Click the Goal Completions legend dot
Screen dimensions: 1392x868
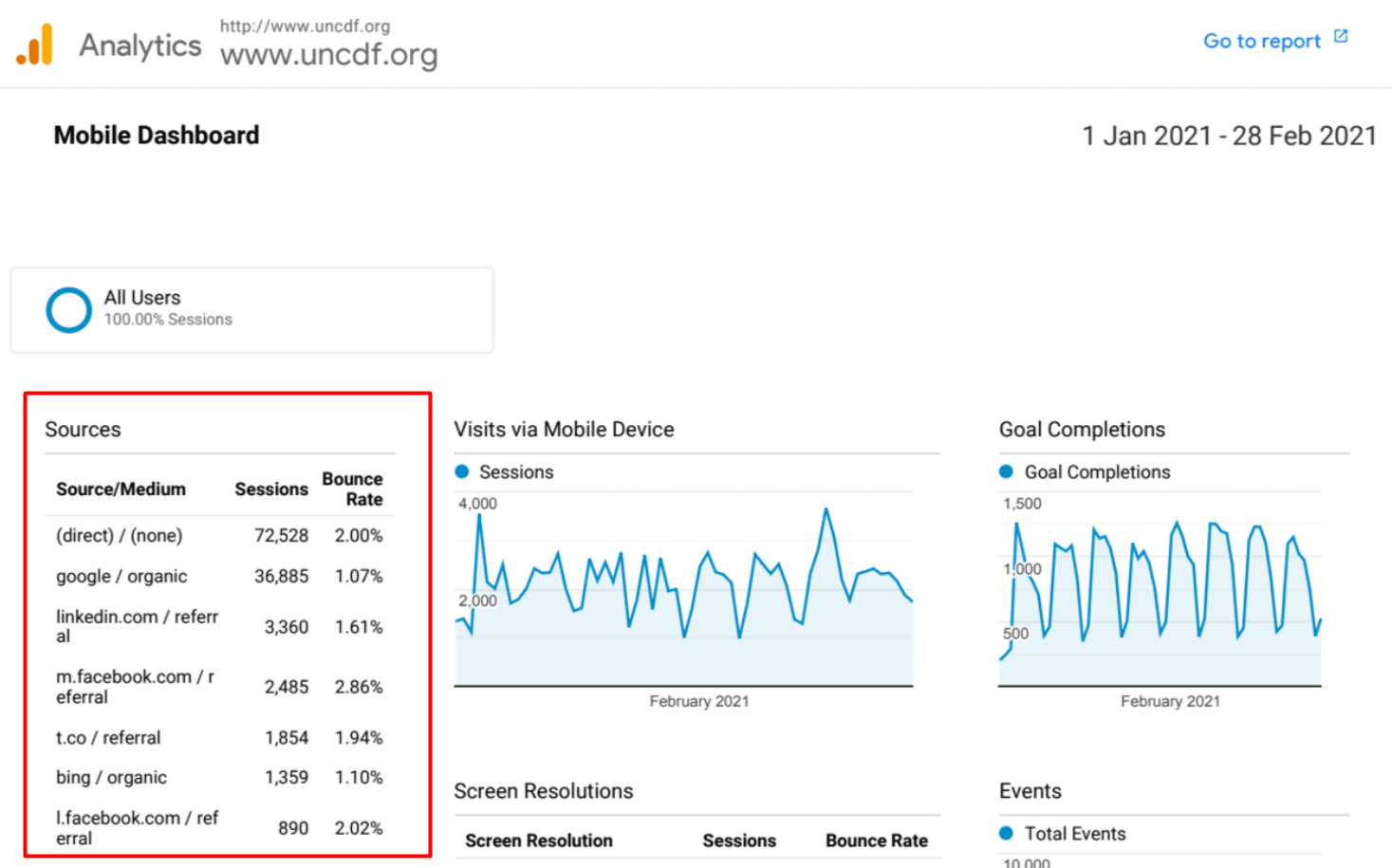tap(1007, 471)
